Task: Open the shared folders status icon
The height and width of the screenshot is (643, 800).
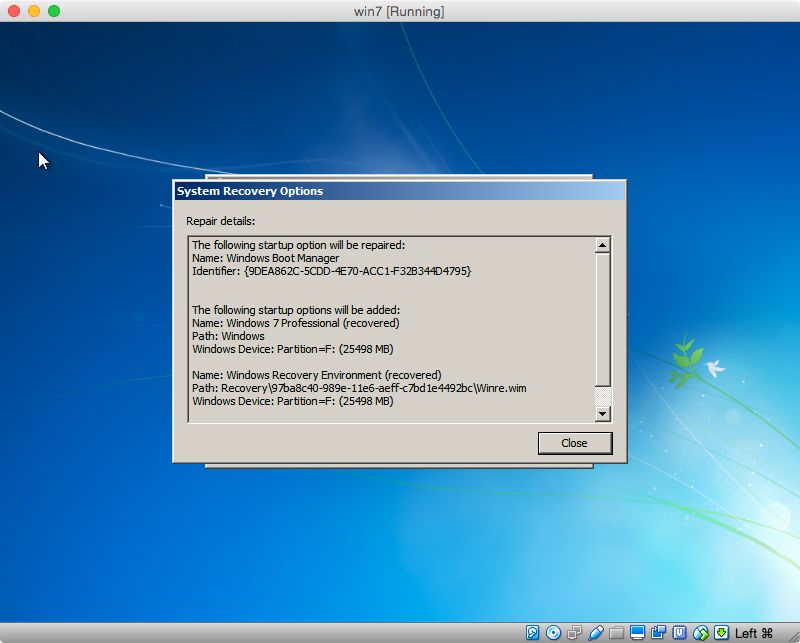Action: 615,632
